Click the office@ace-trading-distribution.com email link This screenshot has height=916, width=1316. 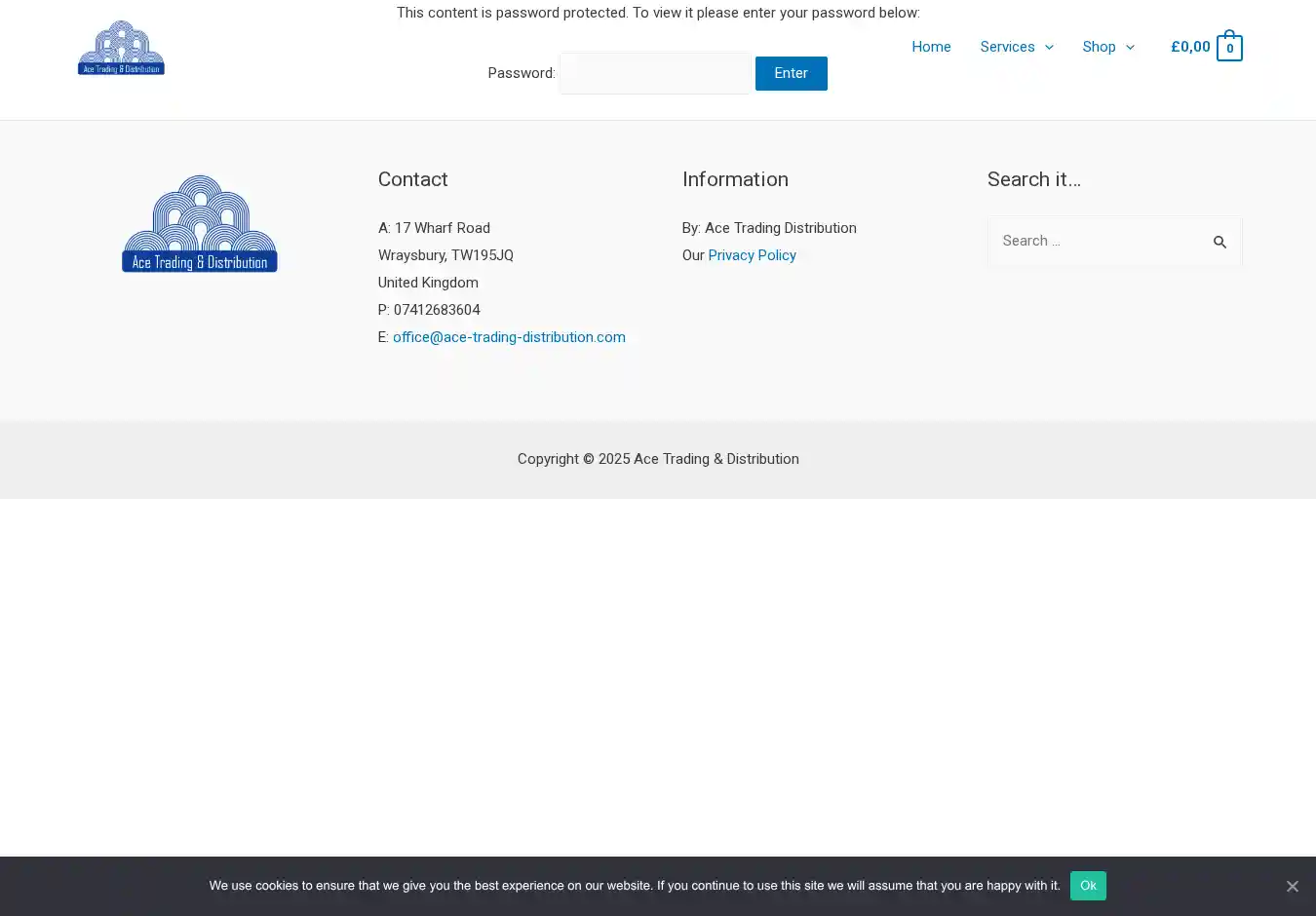click(x=509, y=337)
